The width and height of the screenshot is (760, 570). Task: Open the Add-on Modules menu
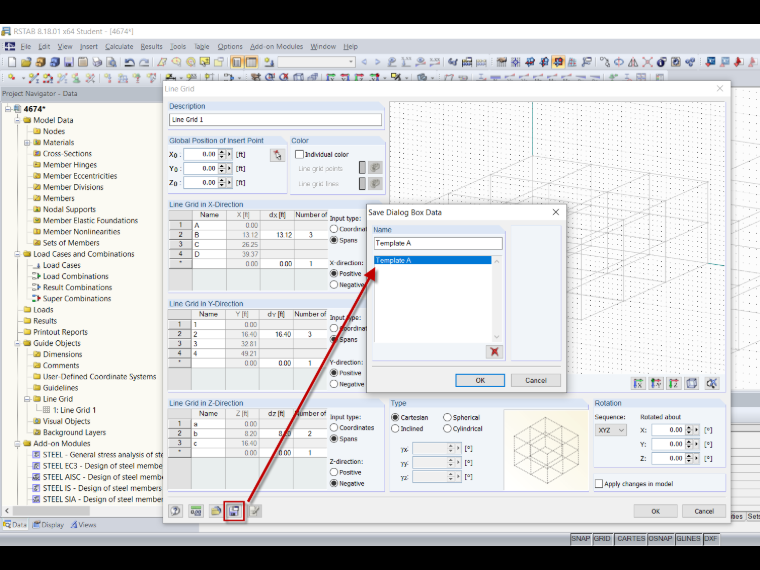click(x=276, y=47)
